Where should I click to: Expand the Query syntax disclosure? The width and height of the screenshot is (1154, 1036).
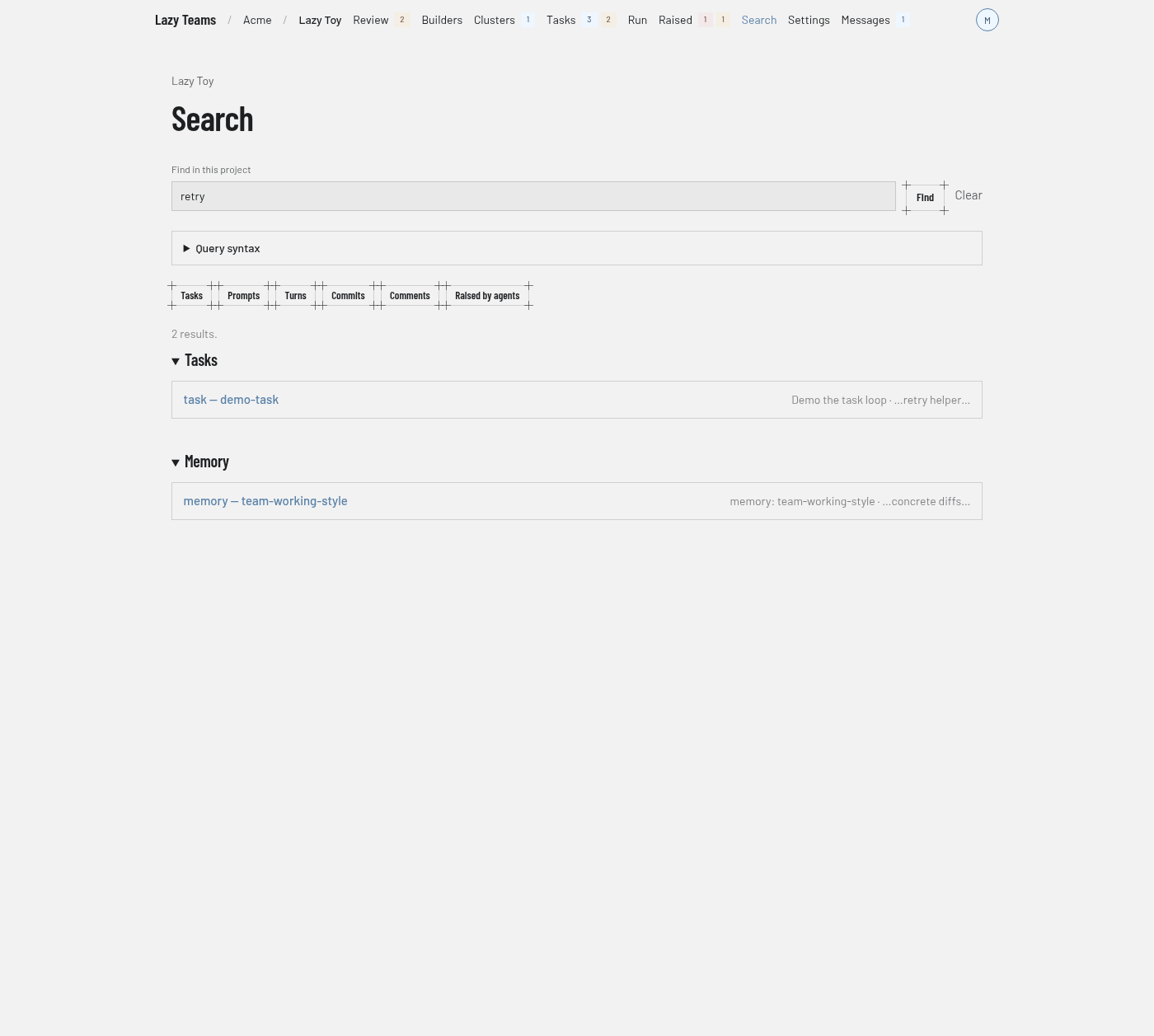click(576, 248)
